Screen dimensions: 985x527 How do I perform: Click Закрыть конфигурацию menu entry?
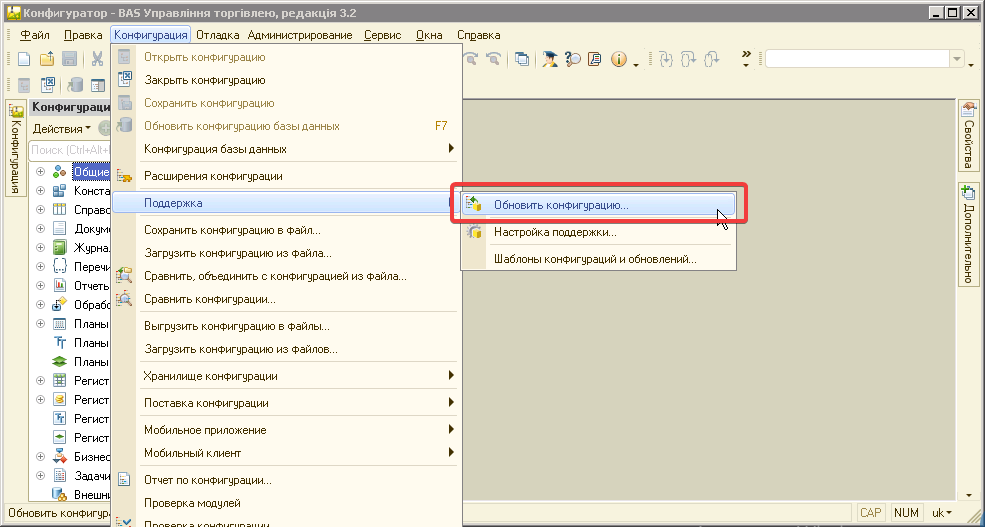point(204,80)
